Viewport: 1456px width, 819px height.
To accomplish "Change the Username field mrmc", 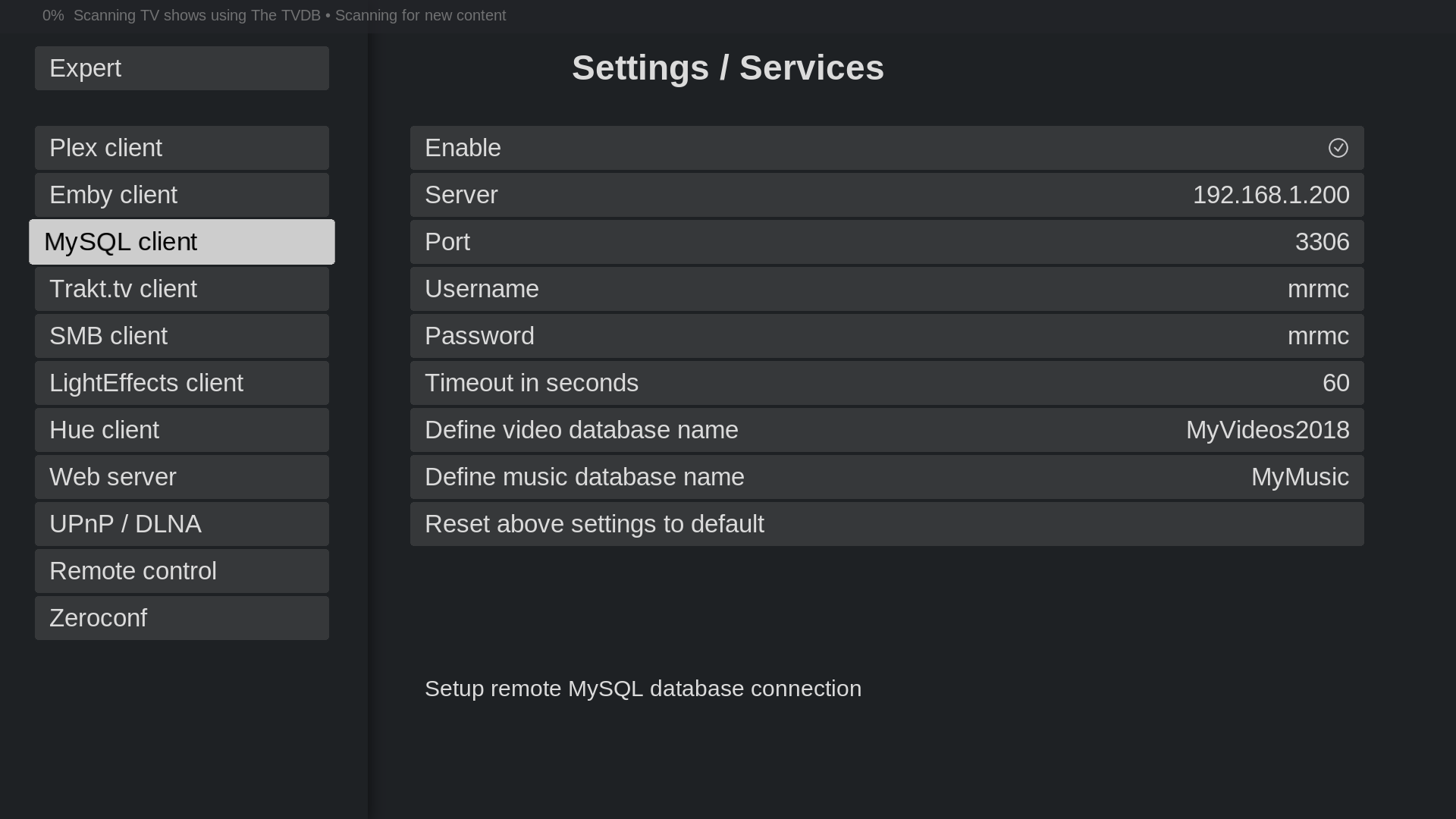I will (x=886, y=289).
